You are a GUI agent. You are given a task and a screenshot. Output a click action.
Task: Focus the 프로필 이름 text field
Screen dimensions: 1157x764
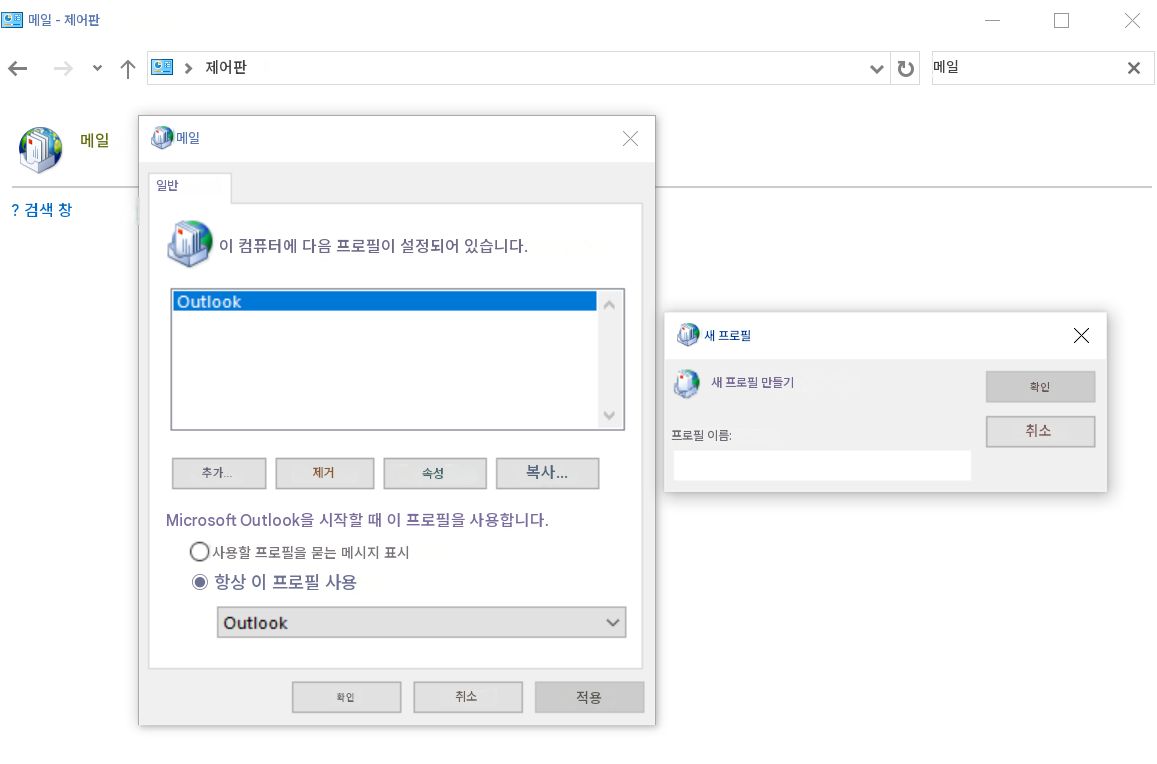822,466
